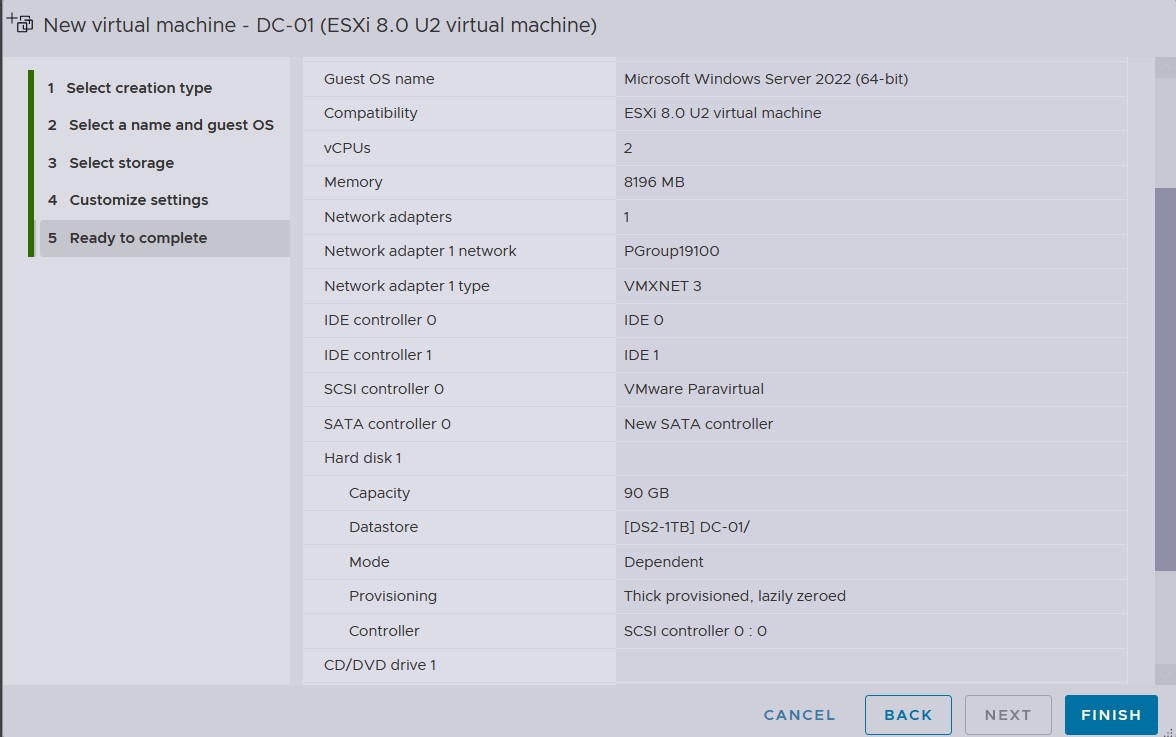Jump to step 3 Select storage
Image resolution: width=1176 pixels, height=737 pixels.
(121, 163)
